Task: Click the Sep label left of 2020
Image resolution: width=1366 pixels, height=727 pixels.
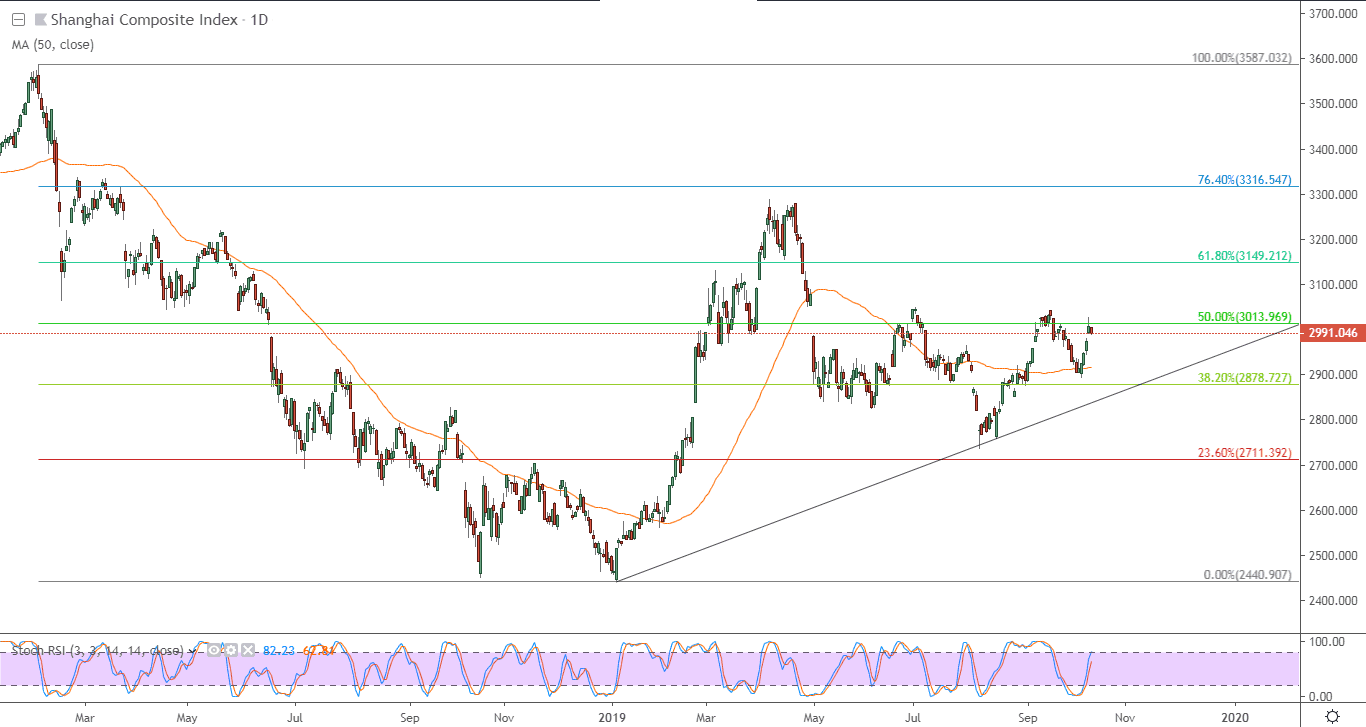Action: pyautogui.click(x=1027, y=716)
